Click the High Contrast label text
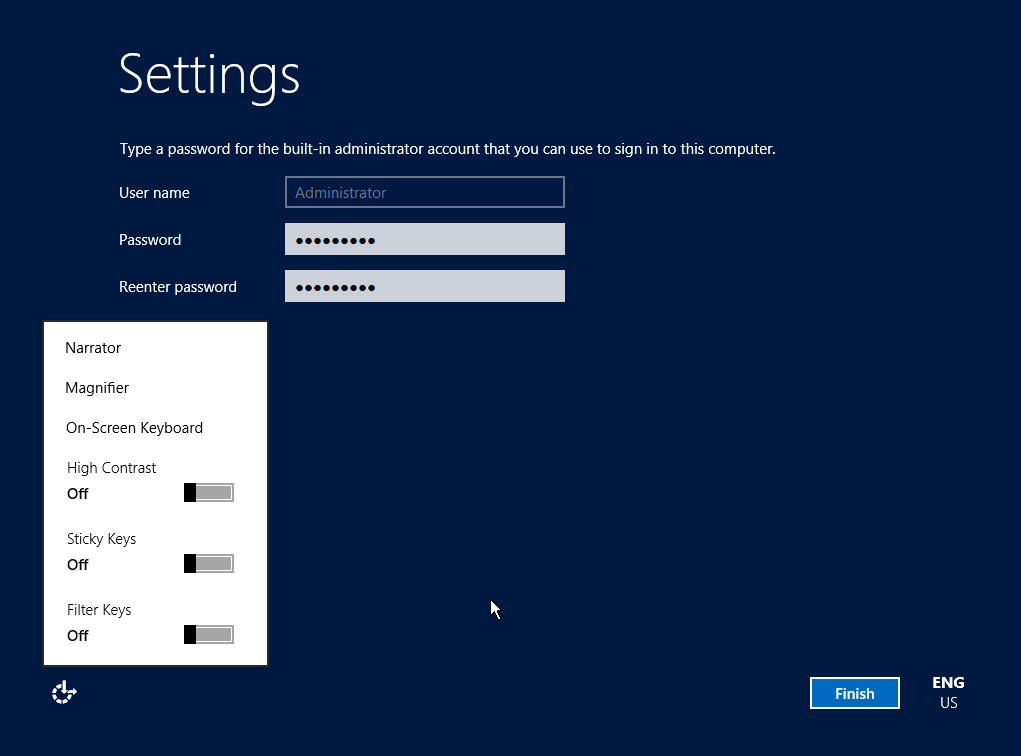1021x756 pixels. point(111,468)
